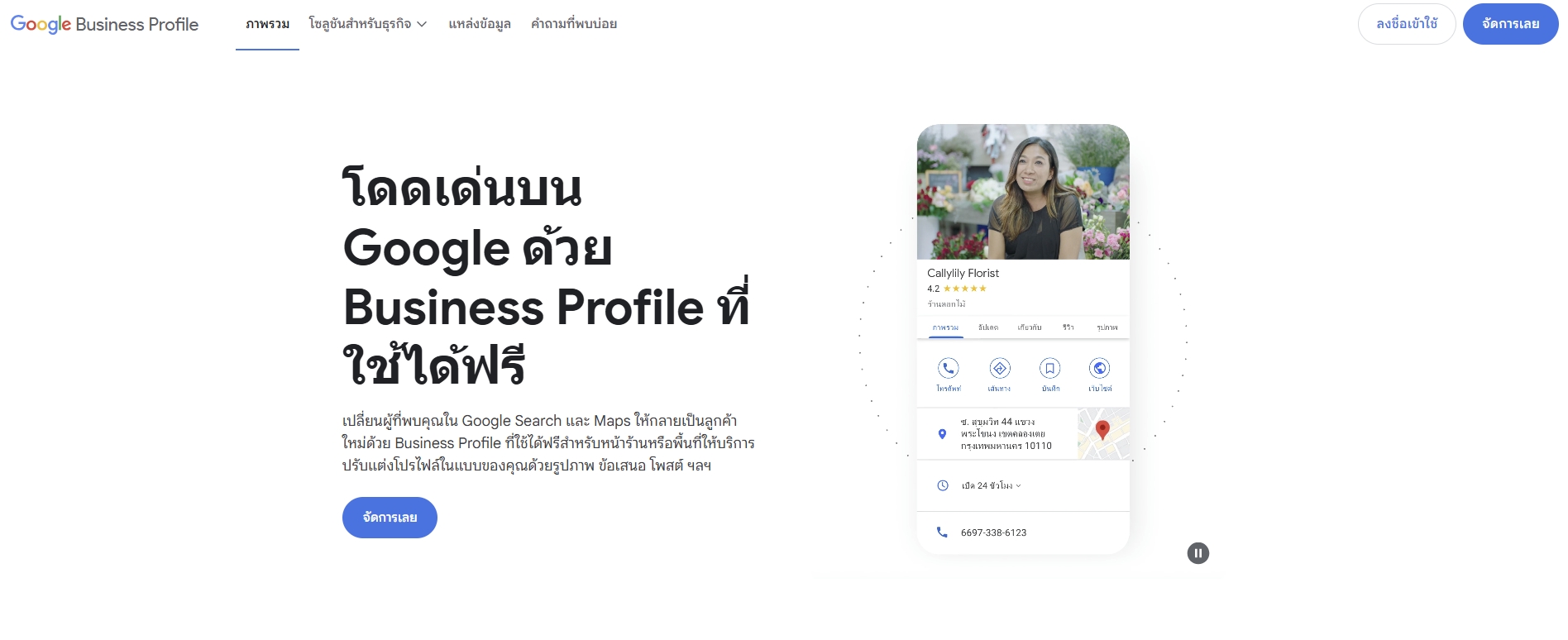Expand the เปิด 24 ชั่วโมง hours chevron
Screen dimensions: 1568x640
[x=1018, y=485]
